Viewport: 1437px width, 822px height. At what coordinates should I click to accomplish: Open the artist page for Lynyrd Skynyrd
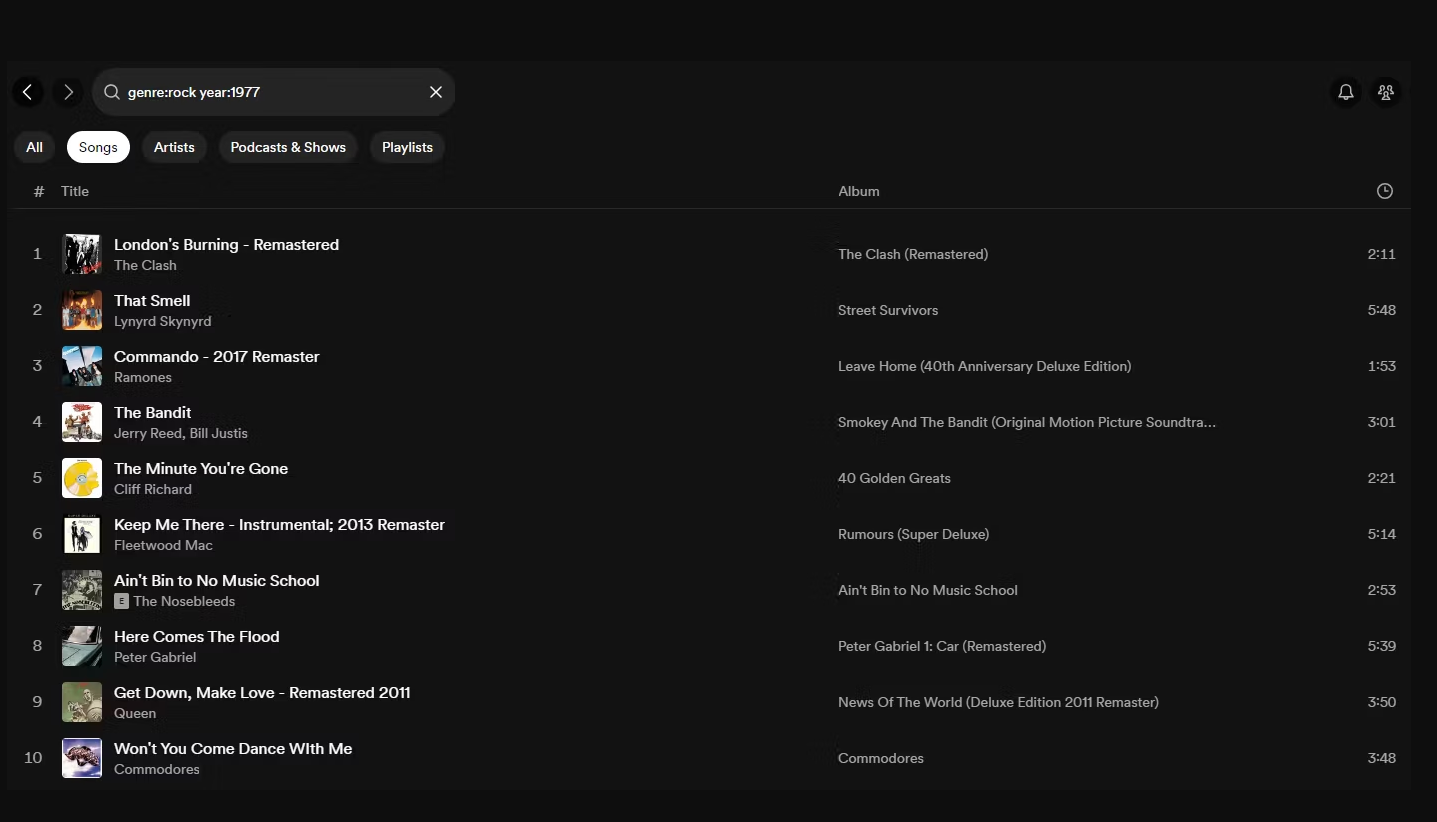tap(163, 321)
